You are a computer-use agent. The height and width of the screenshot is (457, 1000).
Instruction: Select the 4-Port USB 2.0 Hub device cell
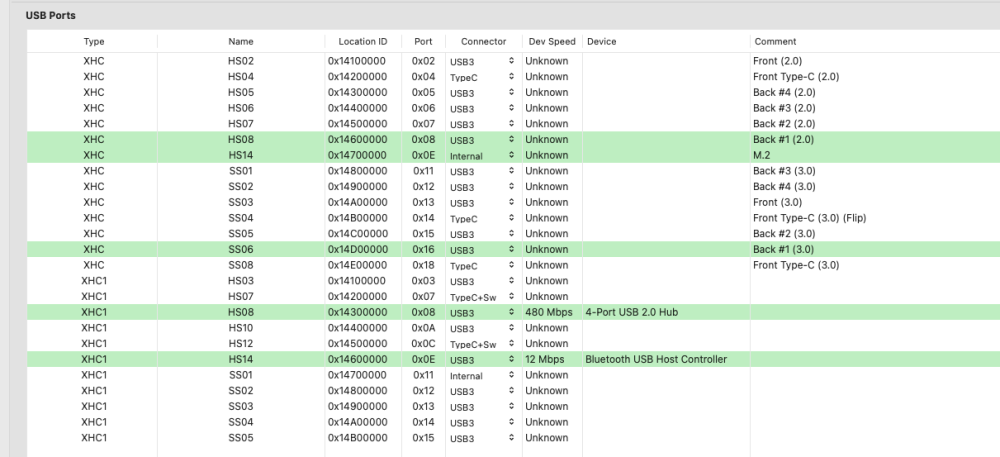click(x=631, y=312)
